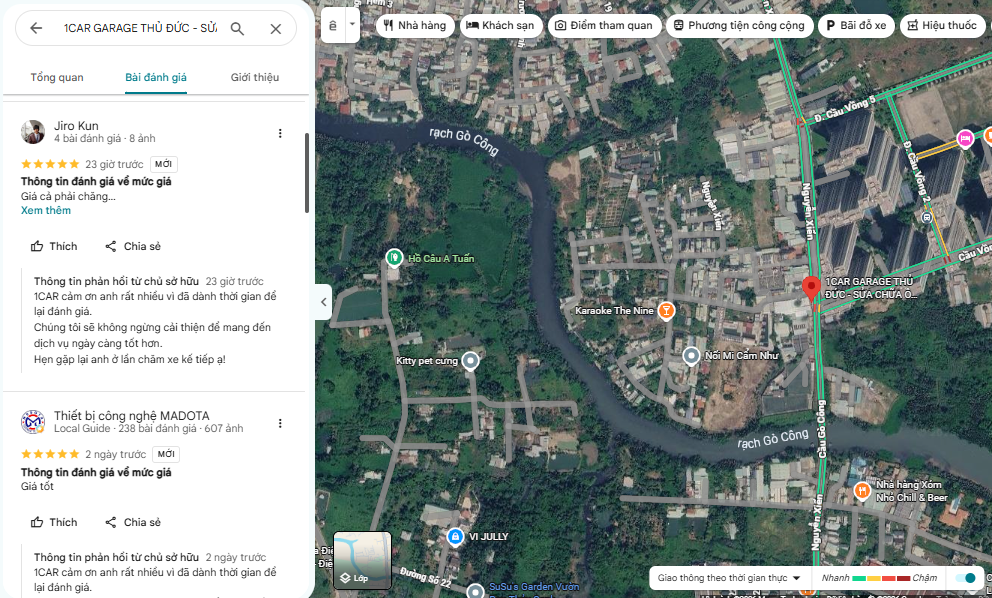This screenshot has width=992, height=598.
Task: Filter map by Hiệu thuốc
Action: coord(942,25)
